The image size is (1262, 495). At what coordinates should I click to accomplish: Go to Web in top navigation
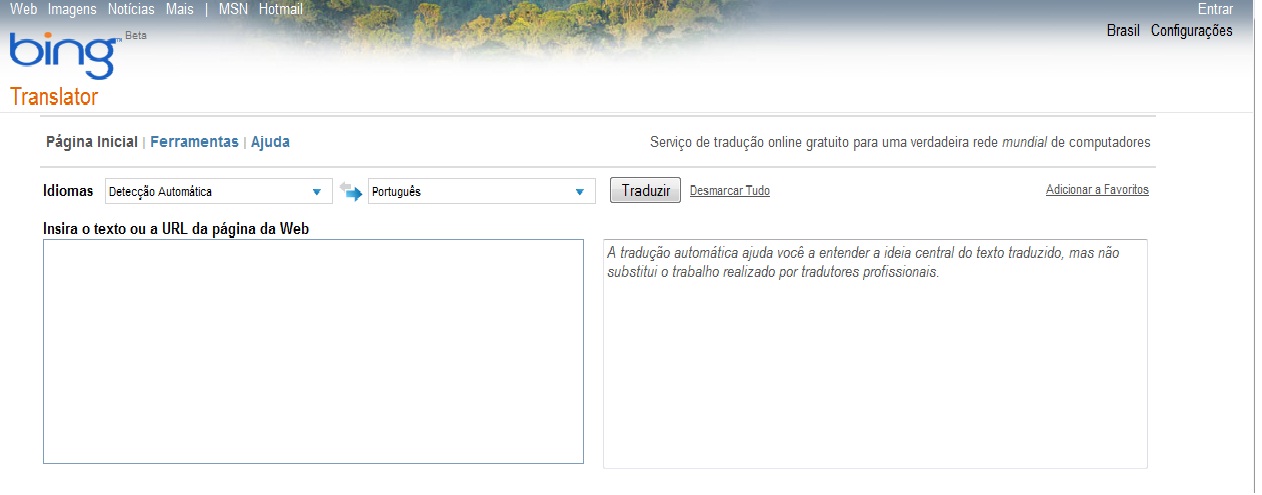point(23,9)
